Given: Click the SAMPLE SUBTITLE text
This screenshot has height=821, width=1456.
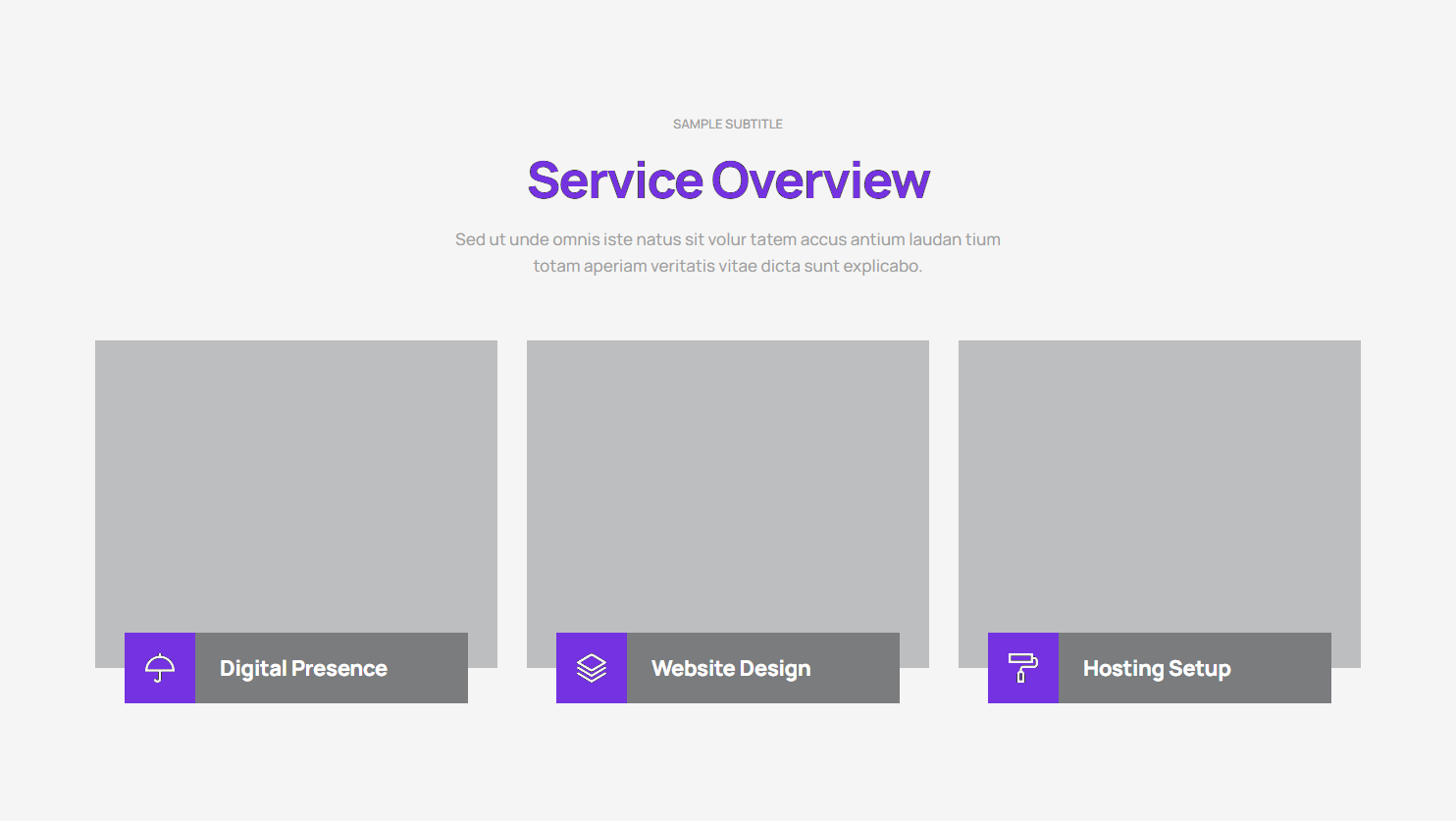Looking at the screenshot, I should point(728,124).
